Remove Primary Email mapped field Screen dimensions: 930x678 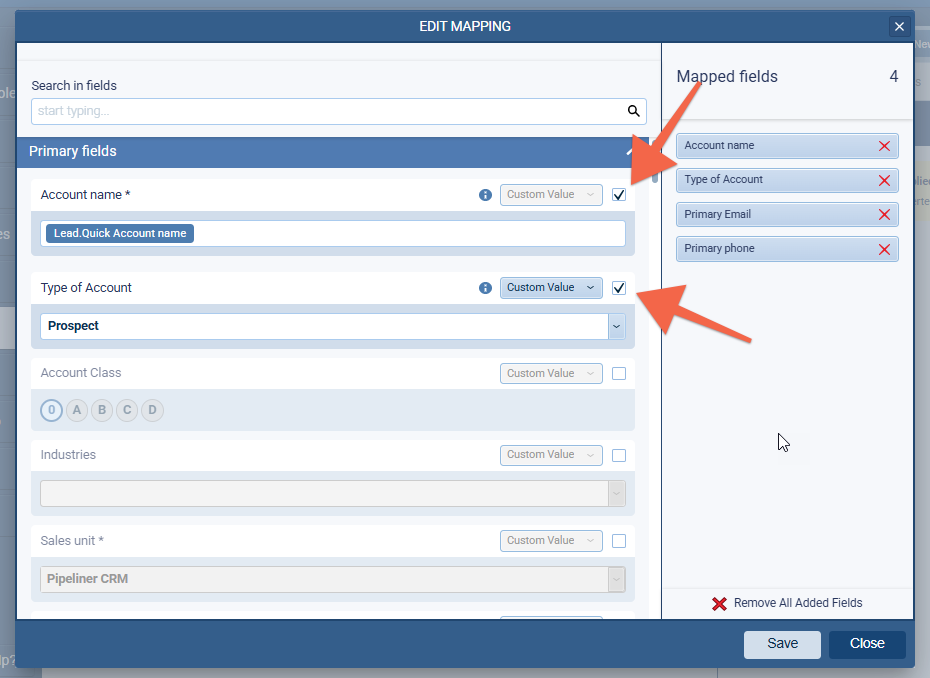(884, 215)
